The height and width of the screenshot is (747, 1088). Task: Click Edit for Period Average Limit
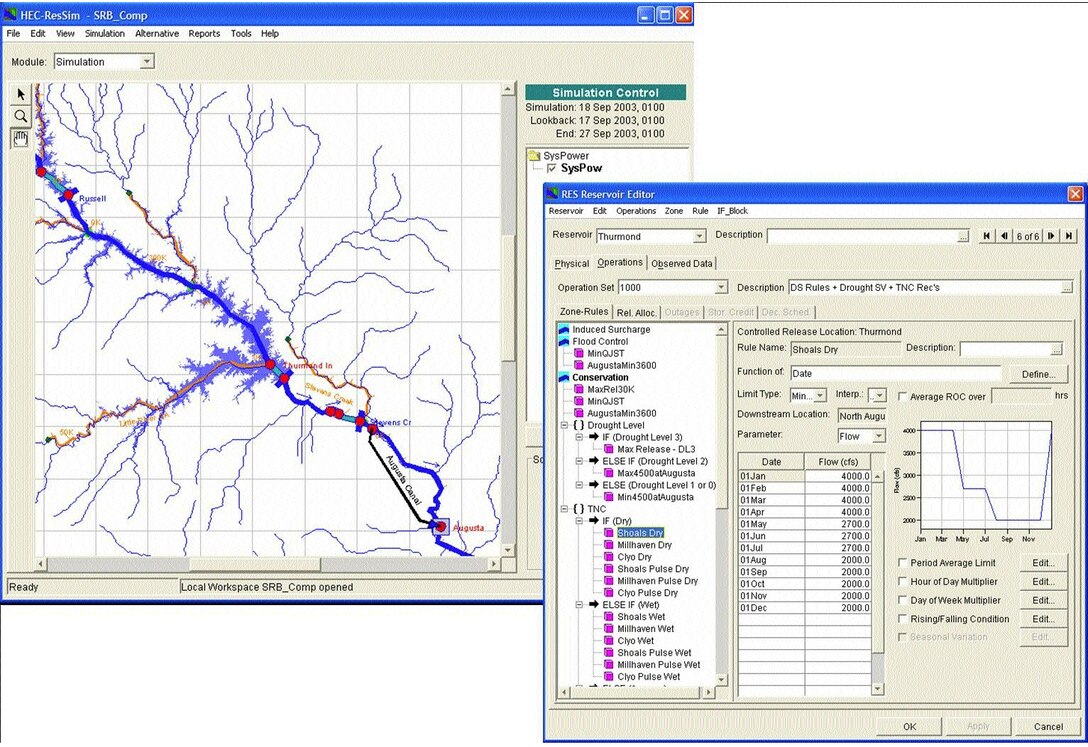pos(1043,563)
